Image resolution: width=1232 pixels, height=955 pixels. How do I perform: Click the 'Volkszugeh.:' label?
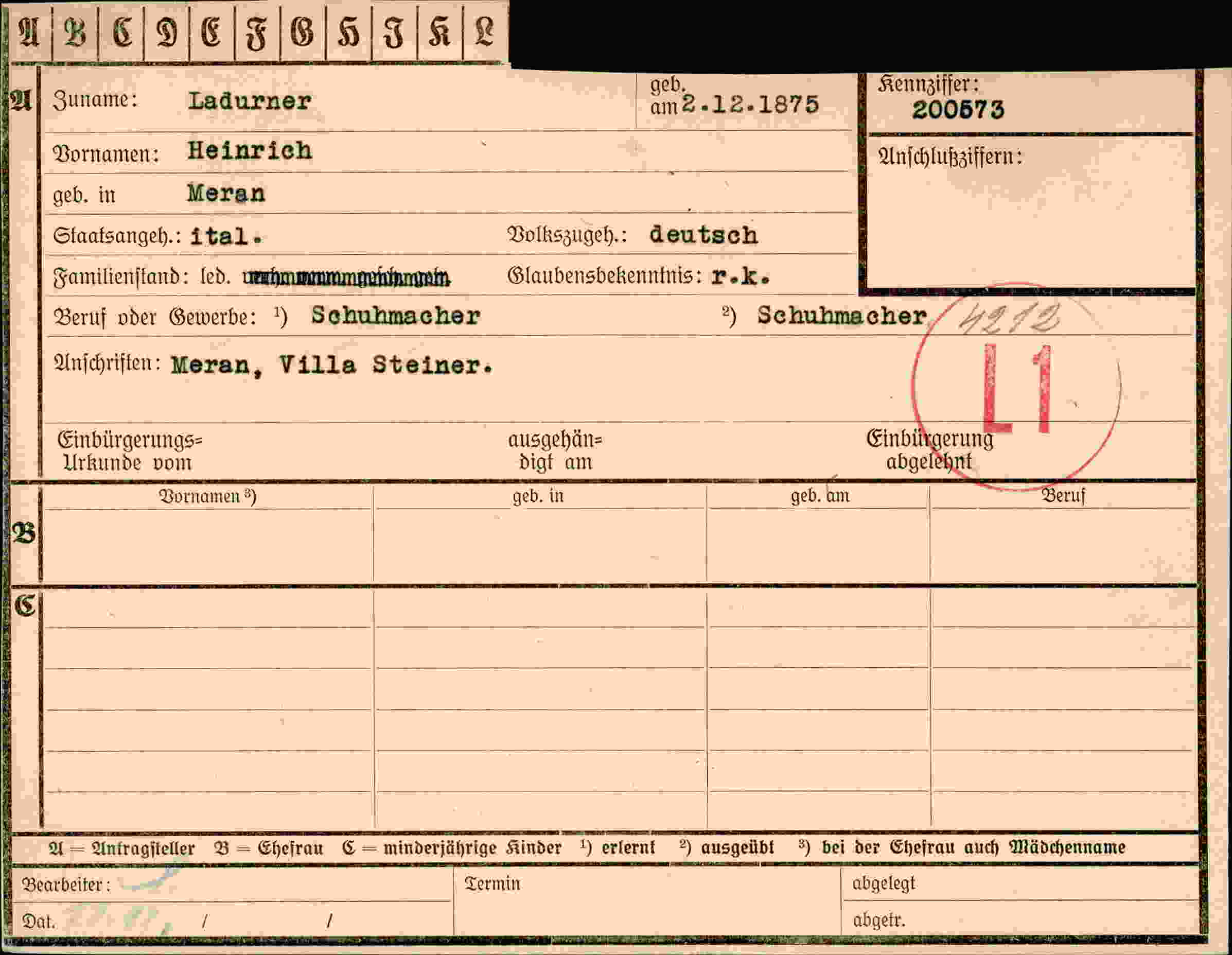point(567,235)
